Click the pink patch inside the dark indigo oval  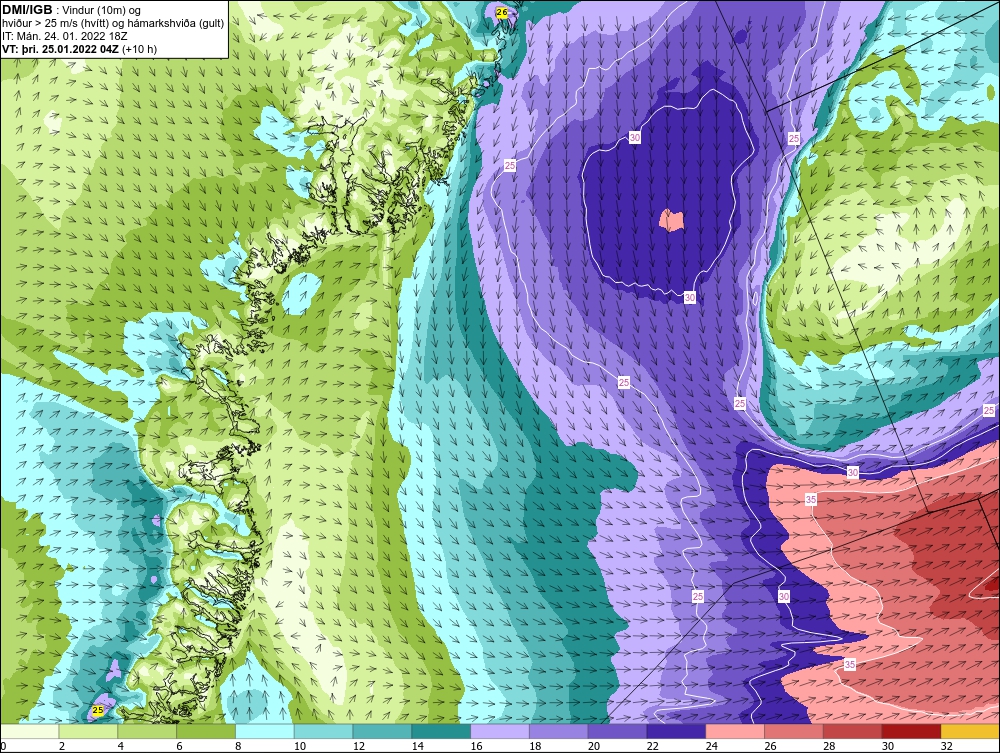point(671,220)
